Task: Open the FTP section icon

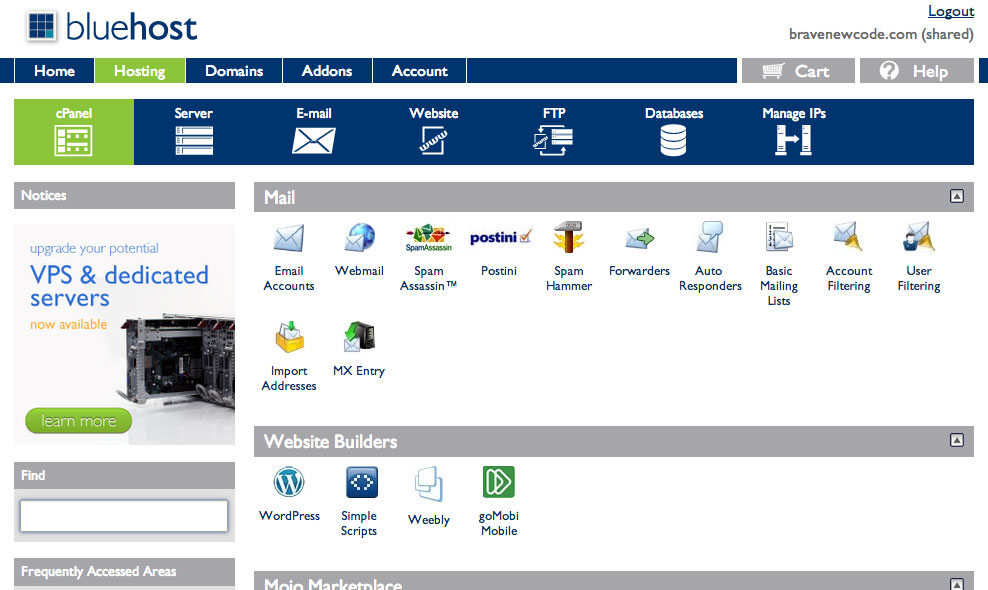Action: click(x=553, y=135)
